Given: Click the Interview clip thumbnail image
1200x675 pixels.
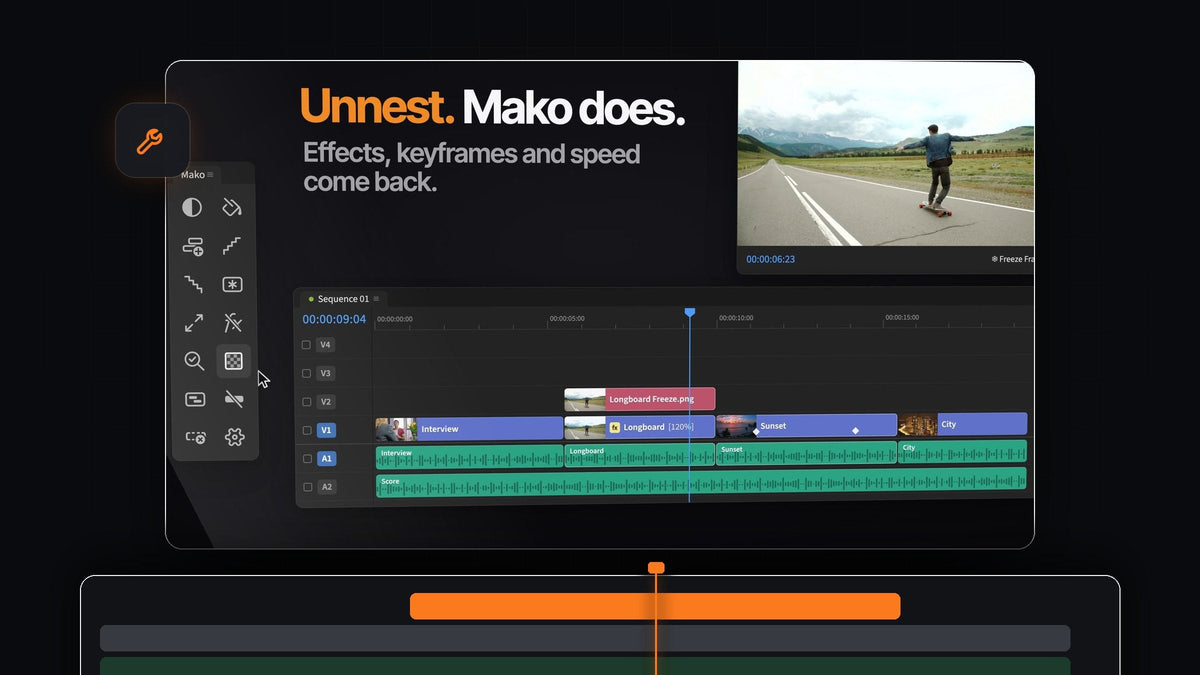Looking at the screenshot, I should tap(396, 430).
